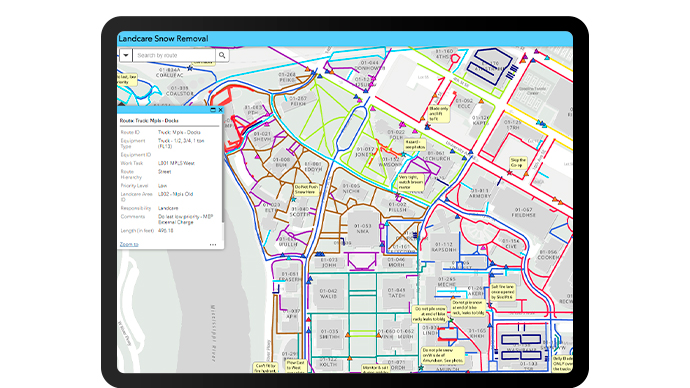690x388 pixels.
Task: Click the orange triangle beside the ECLC label
Action: coord(481,101)
